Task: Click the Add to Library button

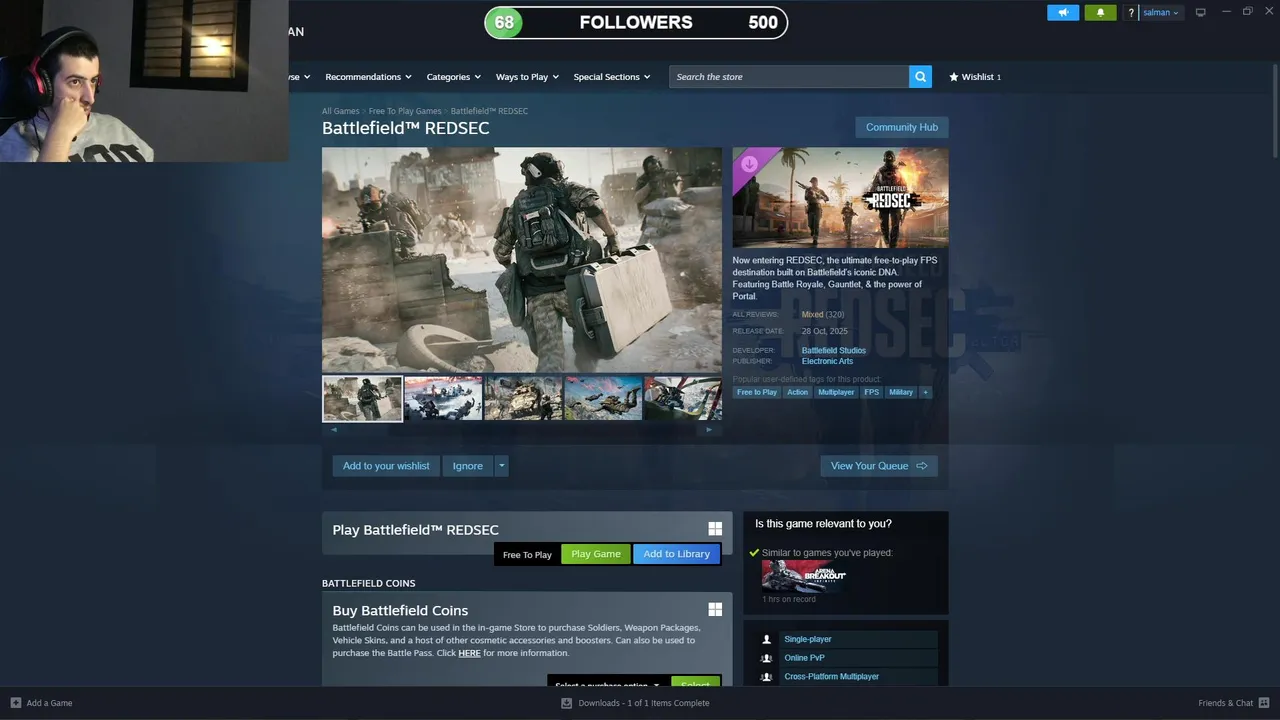Action: point(677,554)
